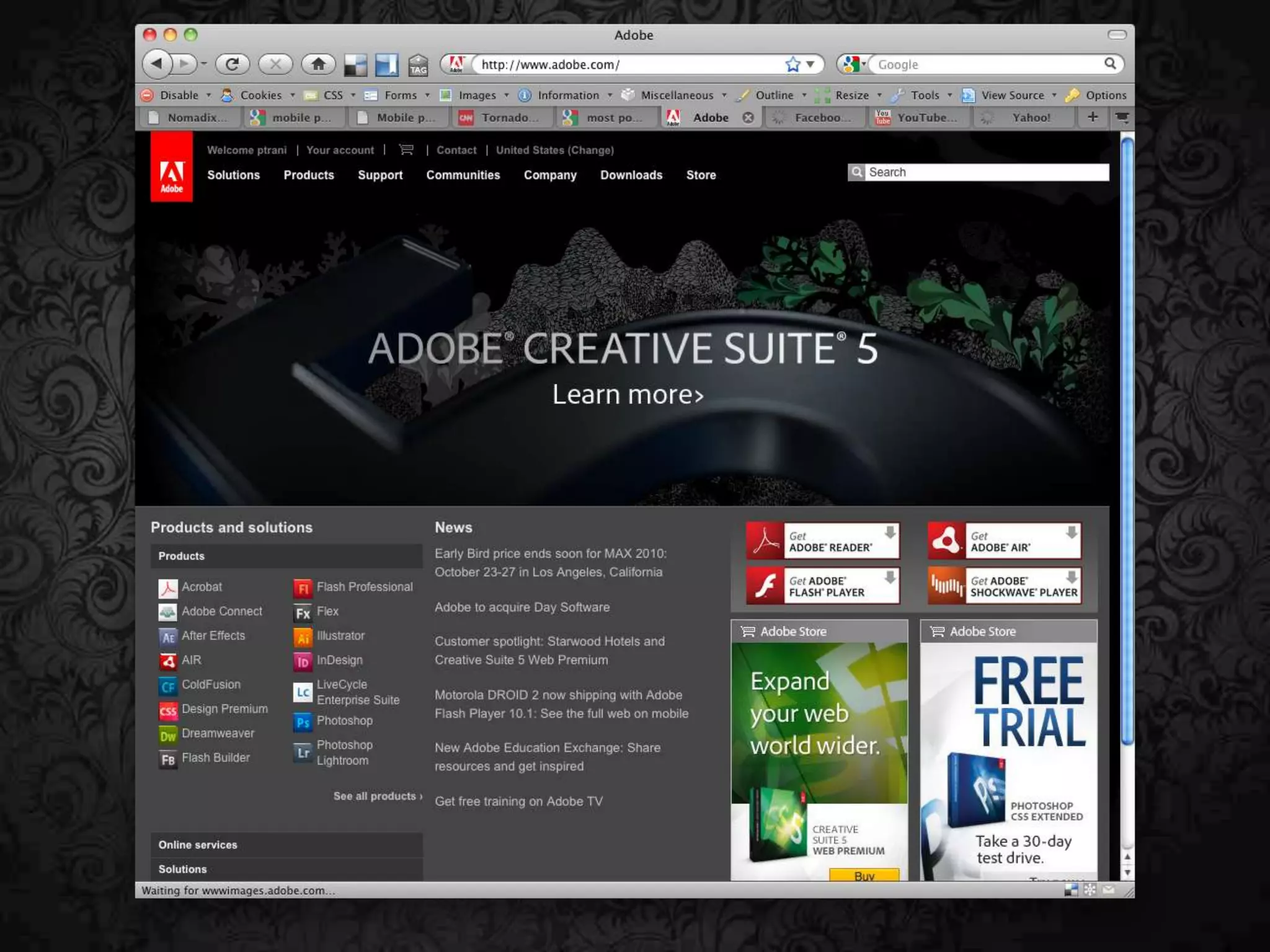Viewport: 1270px width, 952px height.
Task: Follow the See all products link
Action: pos(378,796)
